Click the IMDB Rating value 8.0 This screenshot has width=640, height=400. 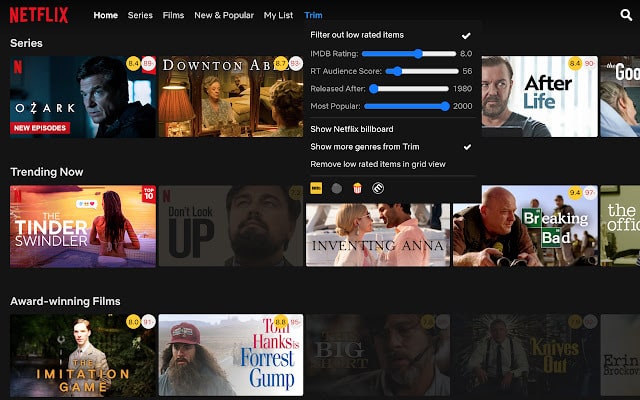[x=466, y=53]
